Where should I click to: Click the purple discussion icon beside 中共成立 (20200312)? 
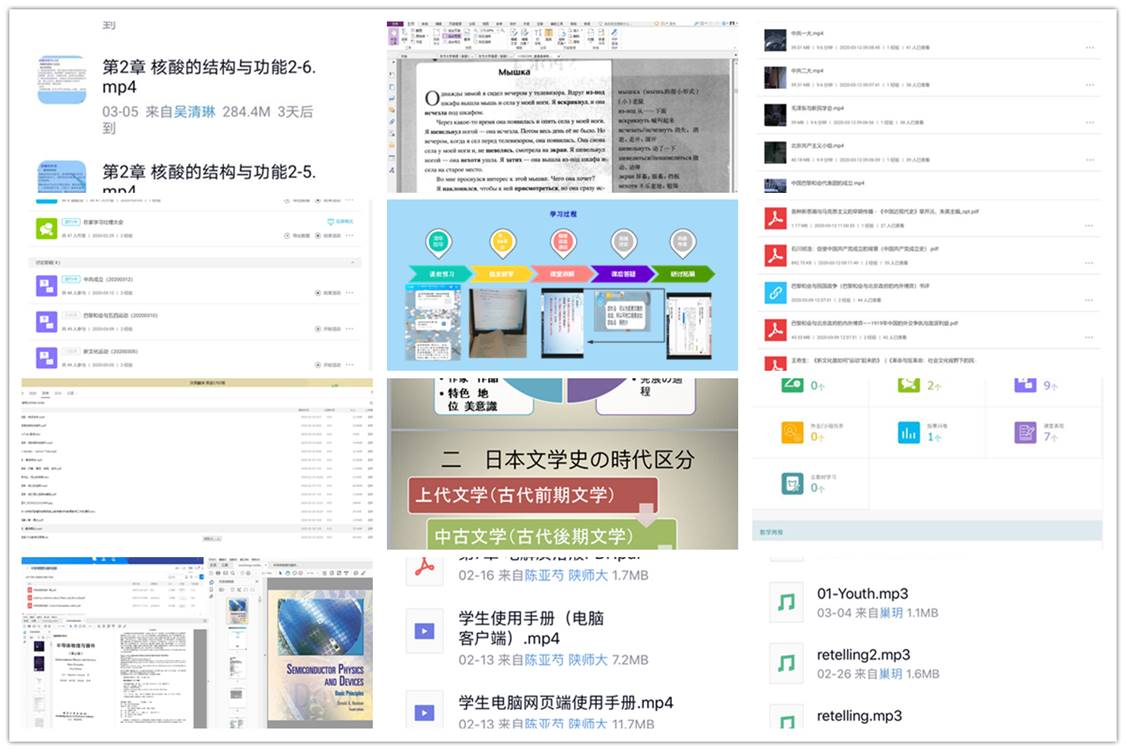coord(46,286)
